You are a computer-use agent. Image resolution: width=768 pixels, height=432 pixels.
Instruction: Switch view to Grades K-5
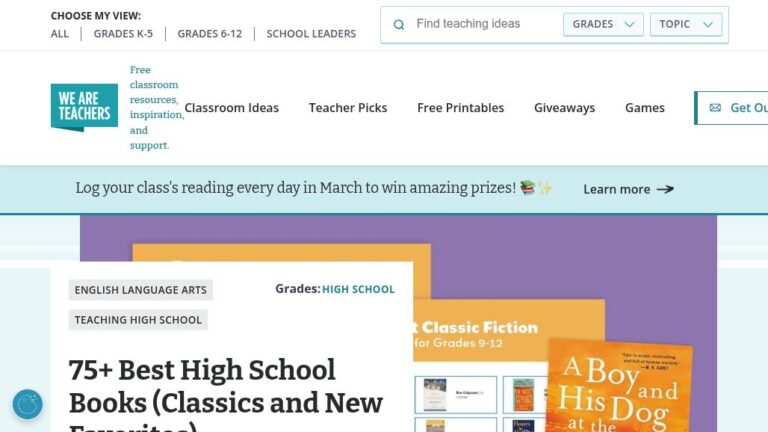pos(121,34)
